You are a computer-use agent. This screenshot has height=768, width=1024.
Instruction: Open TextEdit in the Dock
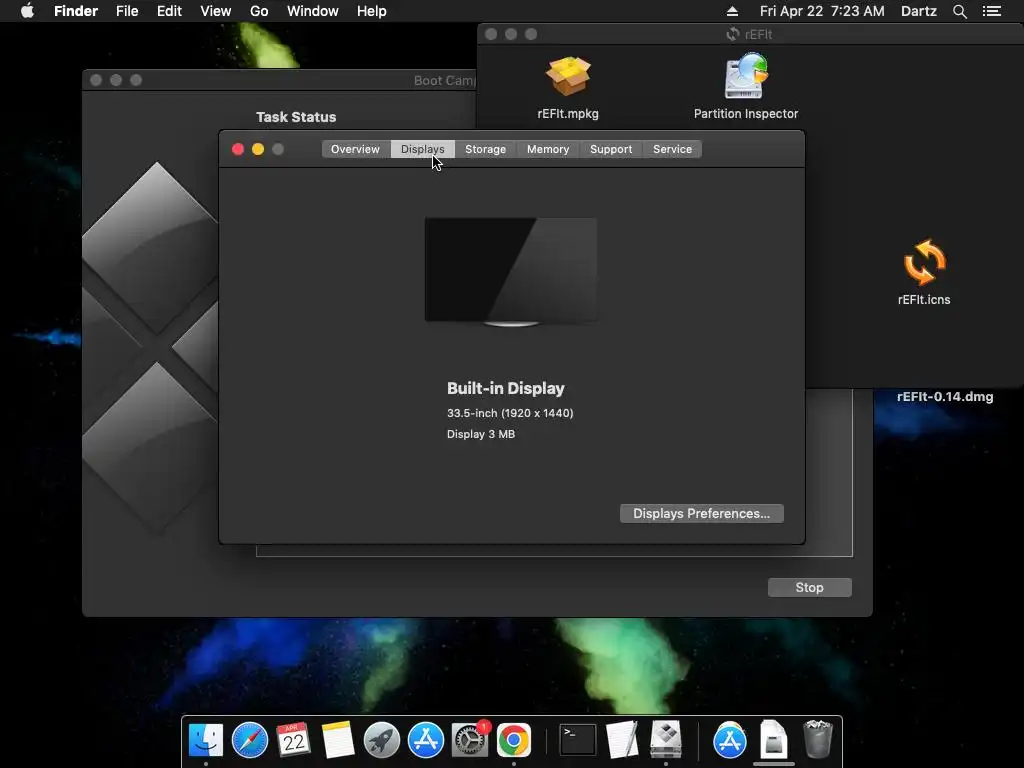click(622, 741)
